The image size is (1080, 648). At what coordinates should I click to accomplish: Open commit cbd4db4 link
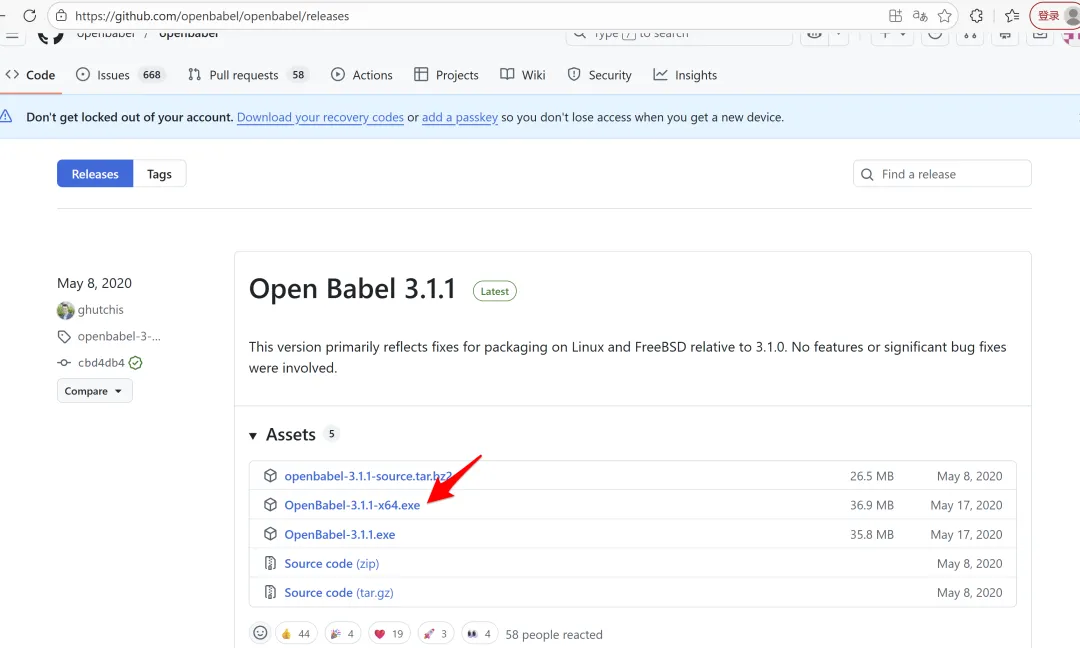point(101,363)
